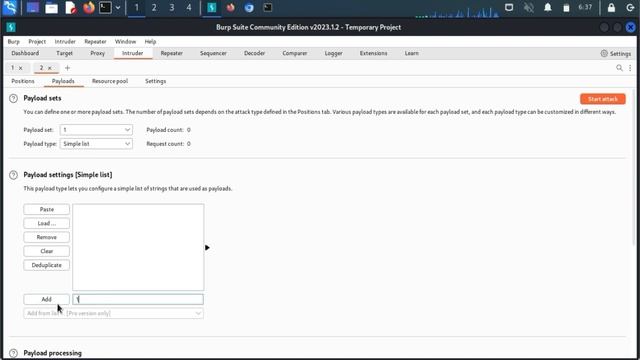
Task: Switch to the Learn tab
Action: [411, 53]
